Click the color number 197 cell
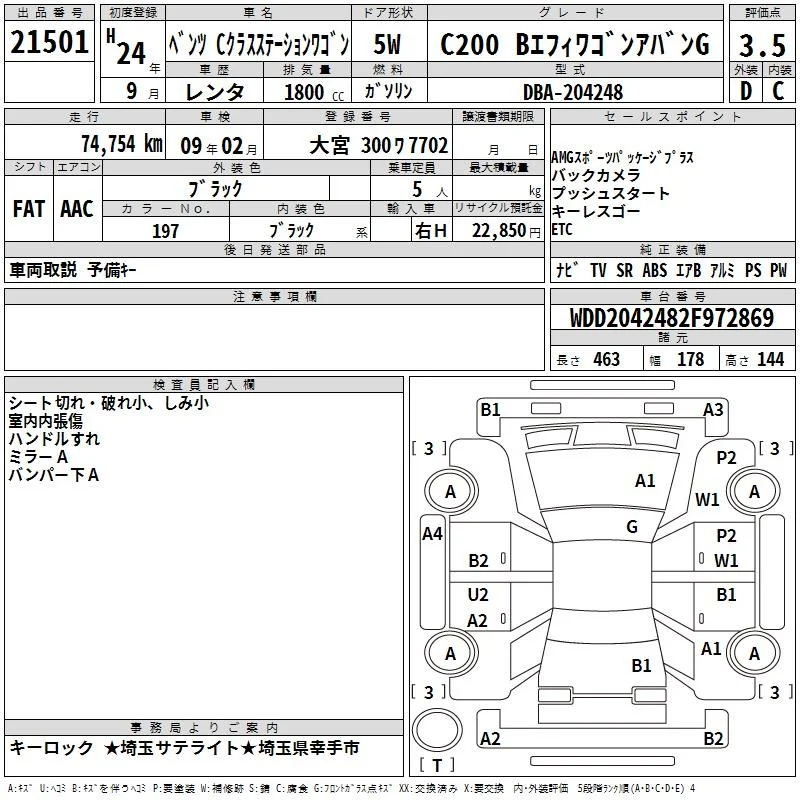The width and height of the screenshot is (800, 800). coord(165,230)
